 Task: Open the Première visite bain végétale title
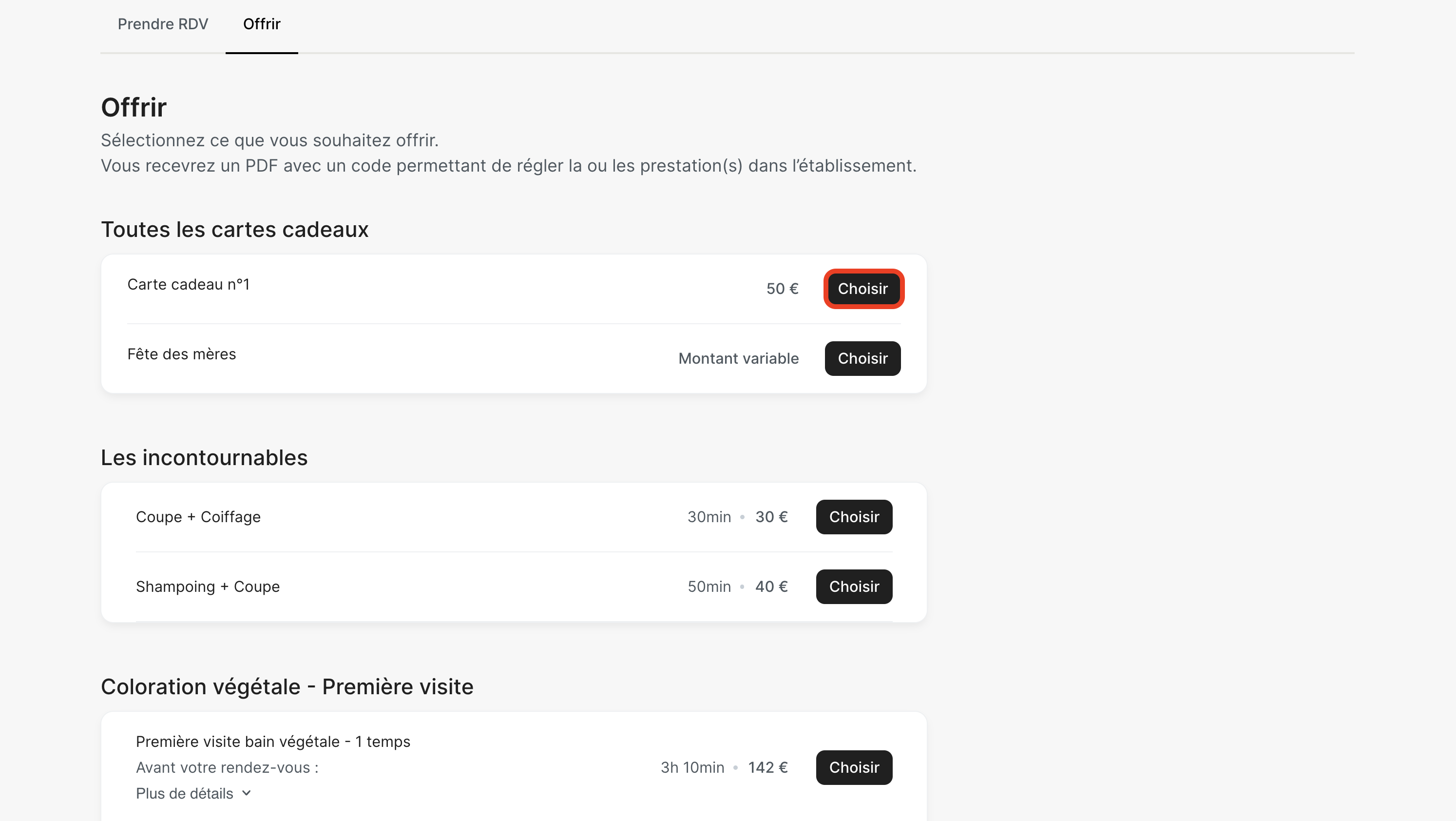[x=273, y=741]
